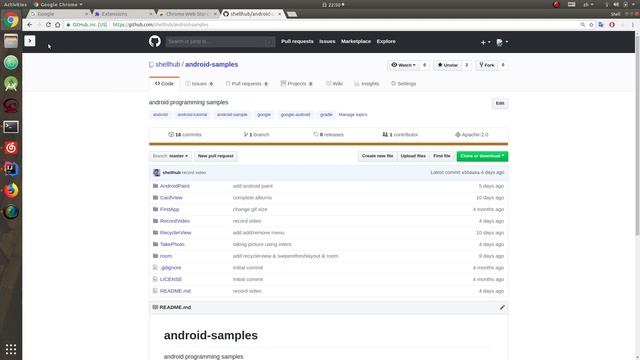Click the new tab button
640x360 pixels.
(291, 14)
